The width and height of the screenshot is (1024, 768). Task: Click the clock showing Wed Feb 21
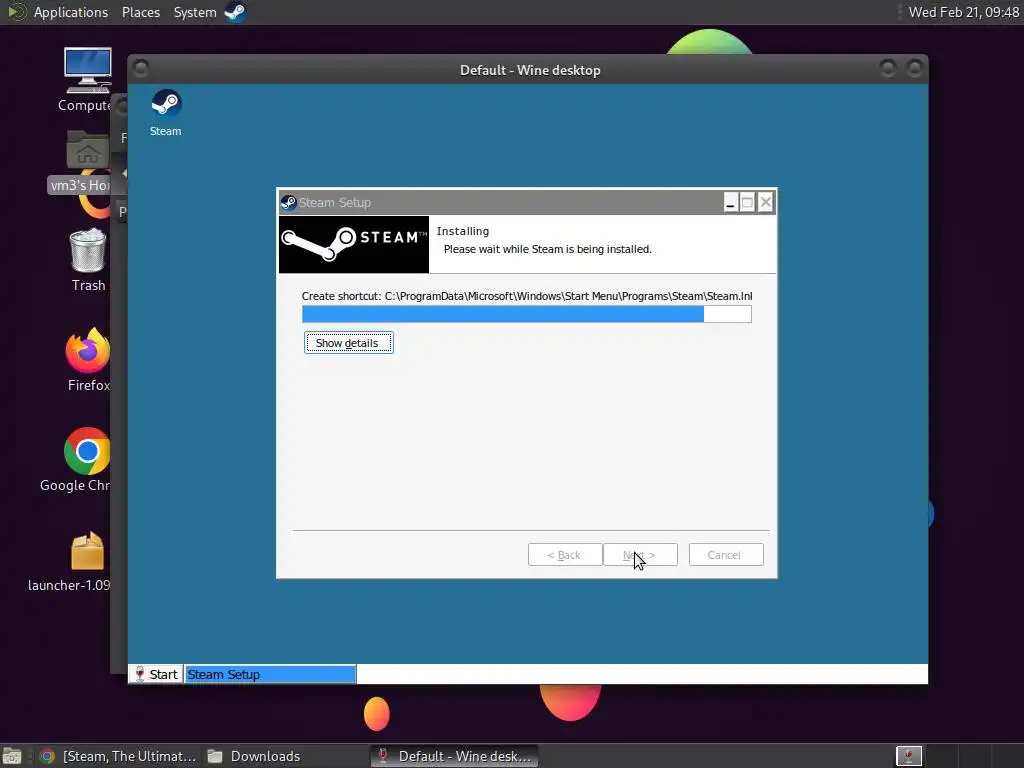(963, 12)
